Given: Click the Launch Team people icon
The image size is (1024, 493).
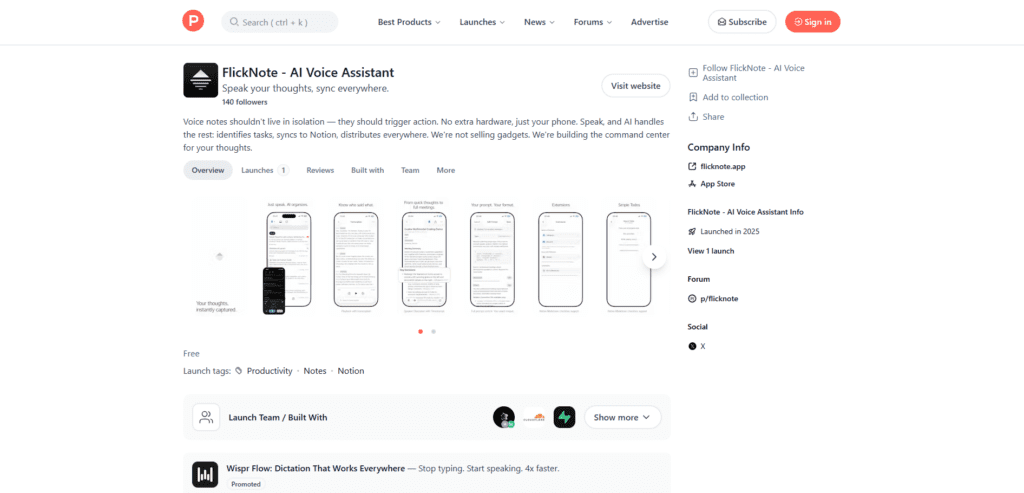Looking at the screenshot, I should (206, 417).
